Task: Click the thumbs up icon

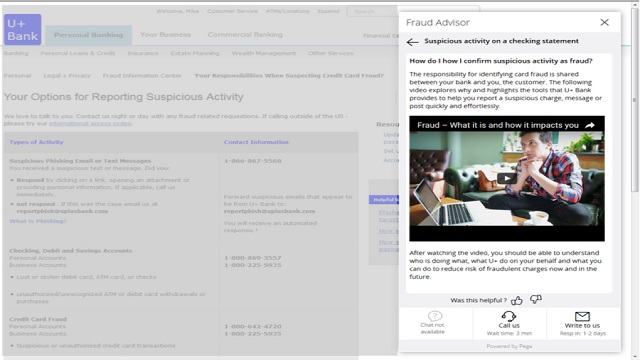Action: [517, 300]
